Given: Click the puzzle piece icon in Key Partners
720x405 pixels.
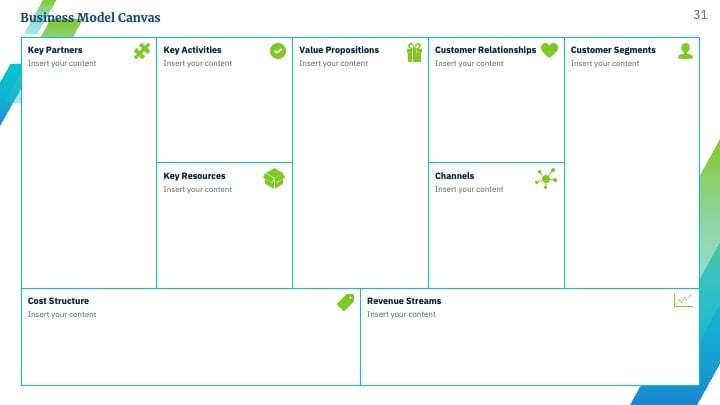Looking at the screenshot, I should [142, 51].
